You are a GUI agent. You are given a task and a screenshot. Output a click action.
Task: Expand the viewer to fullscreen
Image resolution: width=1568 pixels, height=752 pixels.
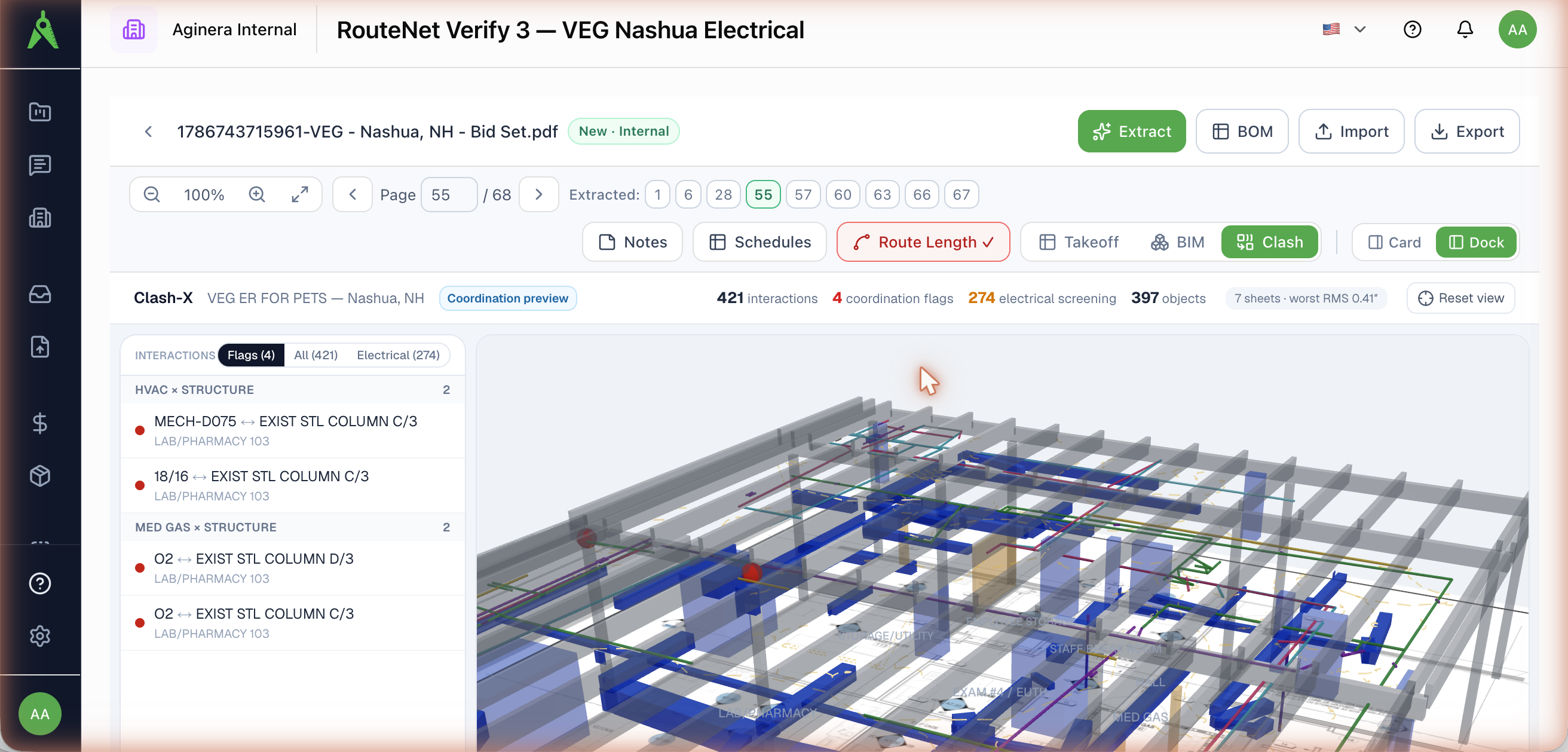click(x=300, y=194)
